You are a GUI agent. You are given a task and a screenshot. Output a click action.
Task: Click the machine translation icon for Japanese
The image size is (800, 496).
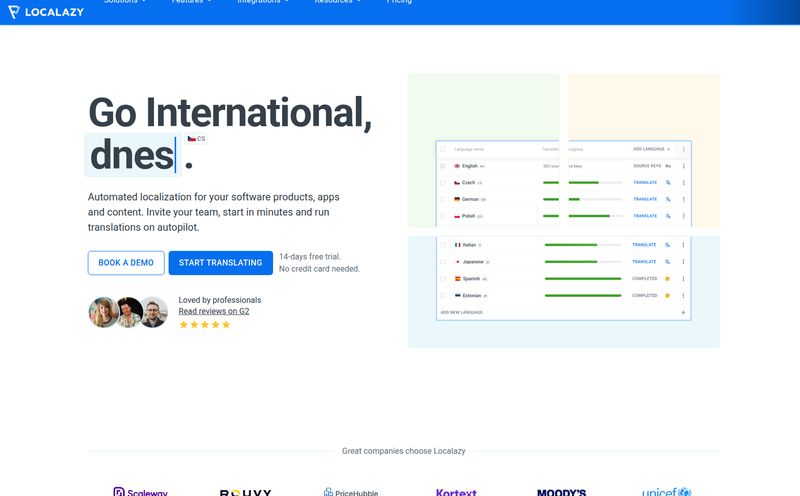(x=667, y=262)
